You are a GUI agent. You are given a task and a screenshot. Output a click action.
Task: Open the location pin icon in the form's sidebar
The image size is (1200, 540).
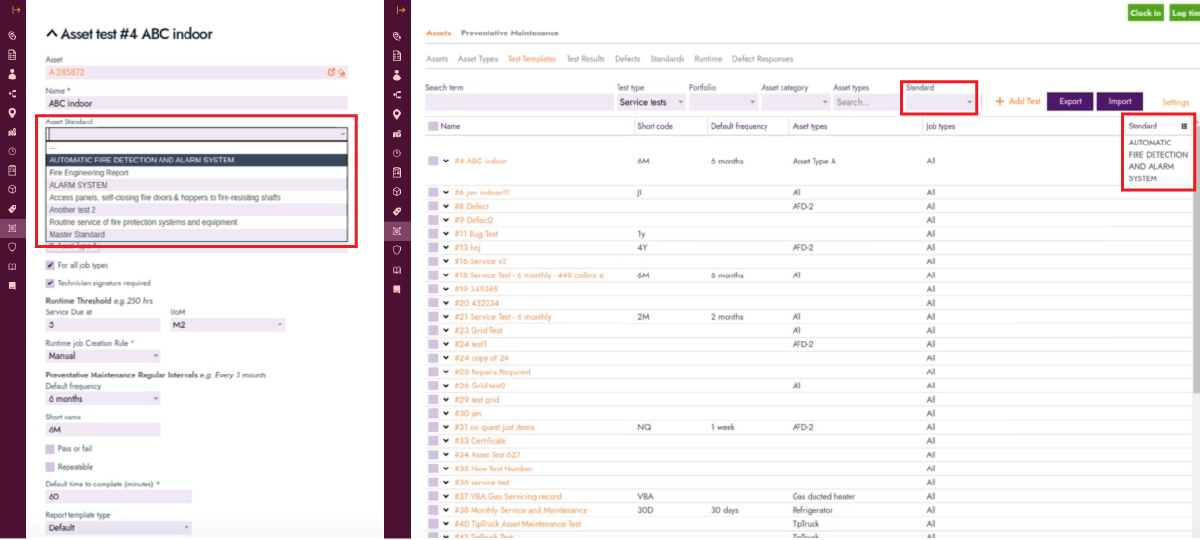tap(13, 113)
